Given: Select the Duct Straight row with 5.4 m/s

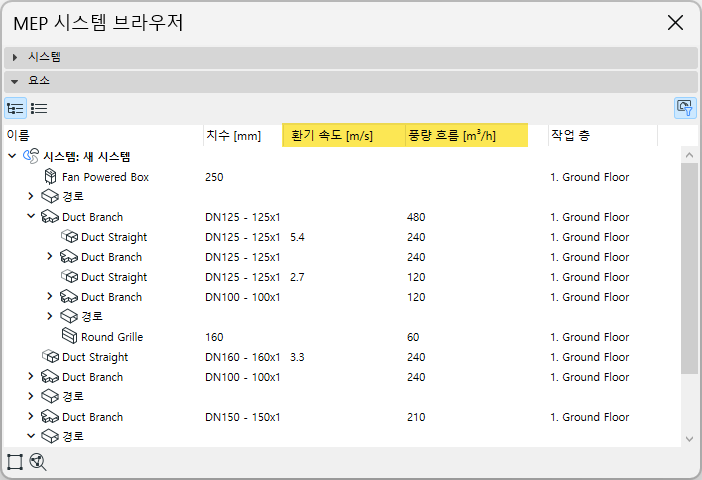Looking at the screenshot, I should coord(114,237).
